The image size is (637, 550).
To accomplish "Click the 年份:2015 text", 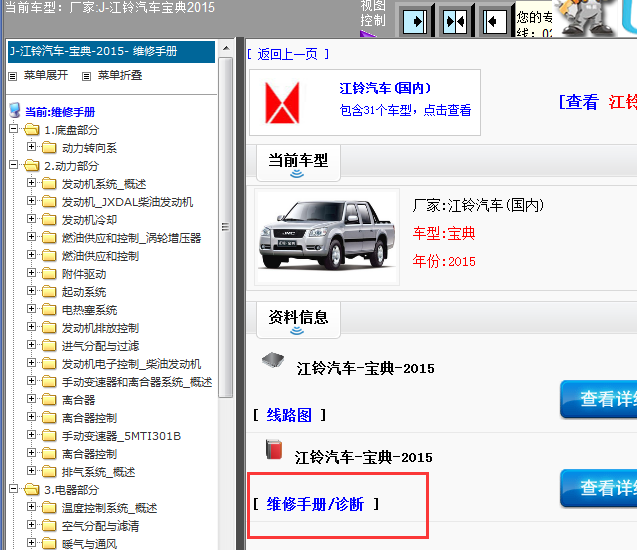I will (x=444, y=261).
